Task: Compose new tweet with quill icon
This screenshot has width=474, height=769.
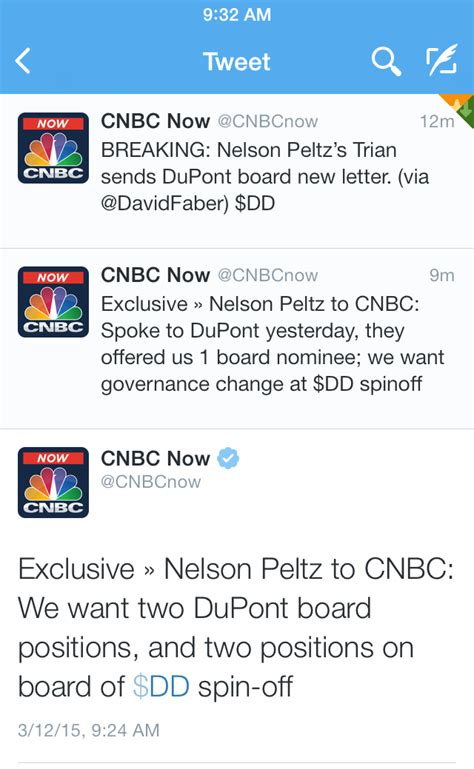Action: point(442,60)
